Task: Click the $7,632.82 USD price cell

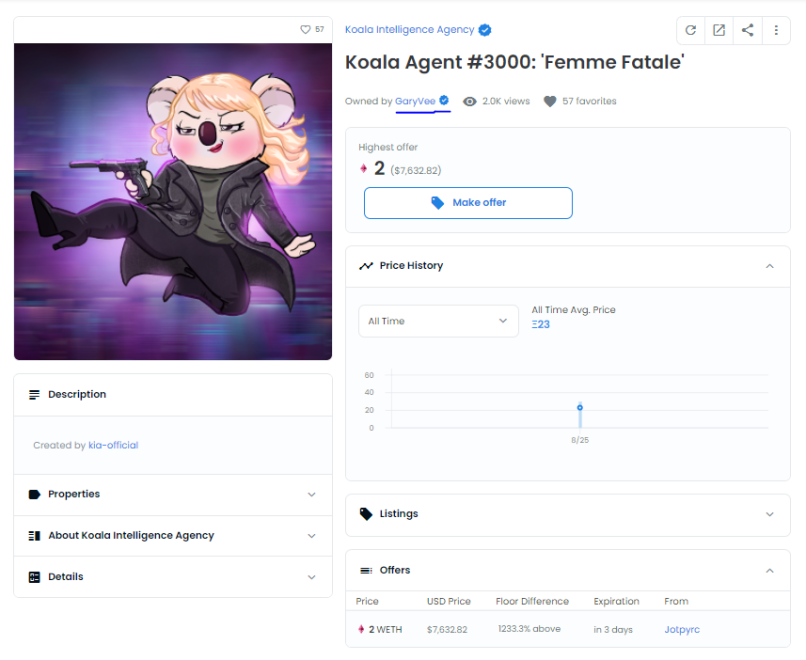Action: [447, 630]
